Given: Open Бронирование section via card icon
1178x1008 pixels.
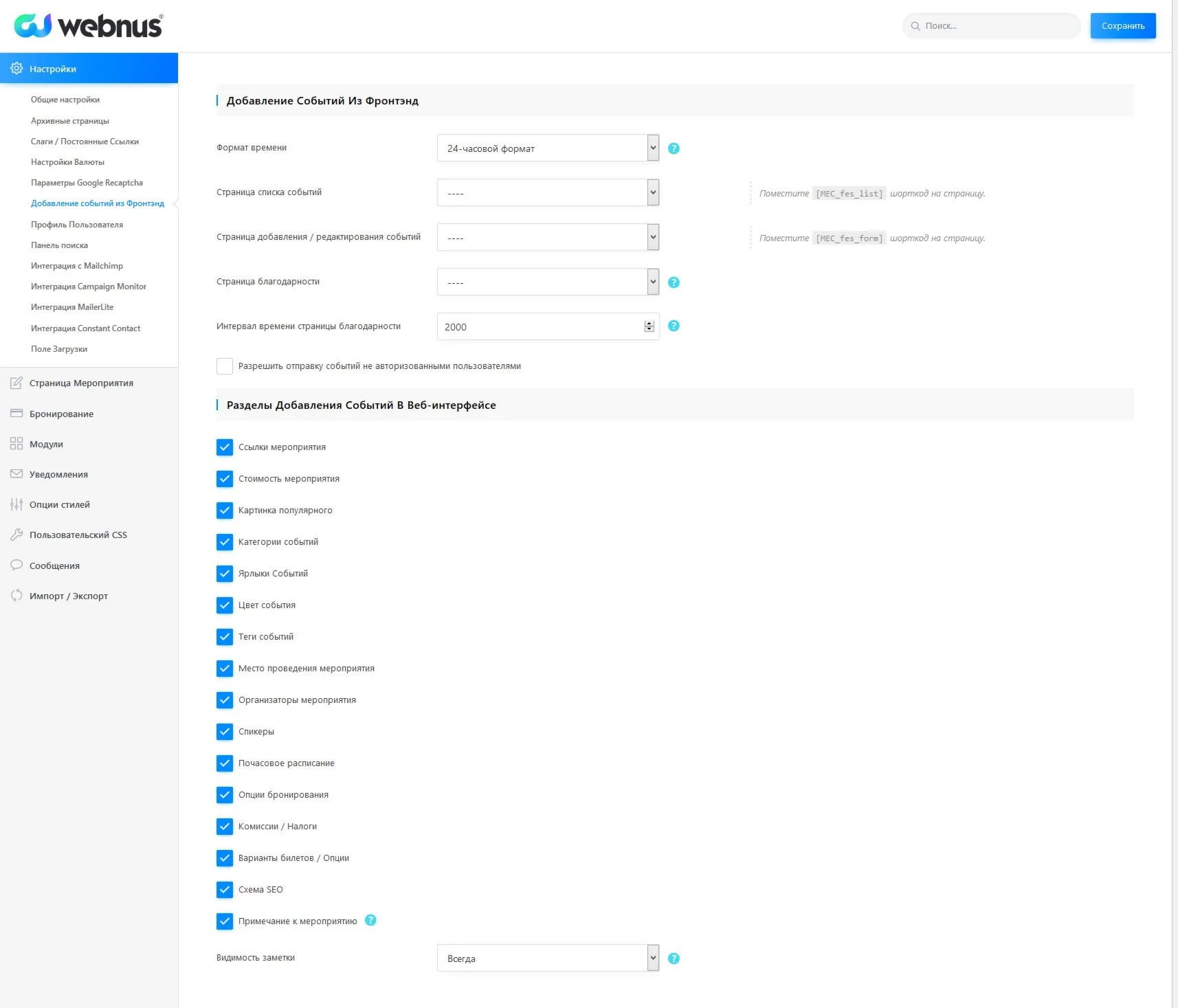Looking at the screenshot, I should click(16, 414).
